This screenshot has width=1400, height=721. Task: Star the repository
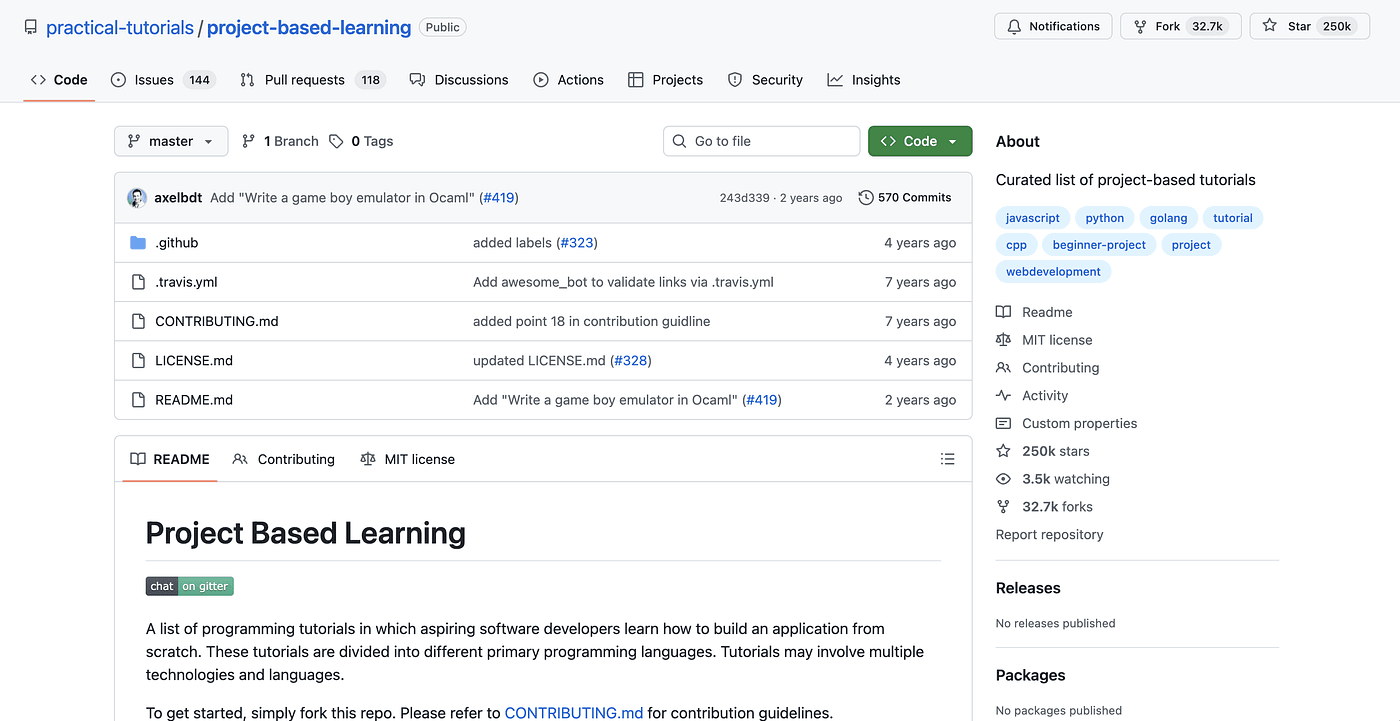pos(1299,27)
